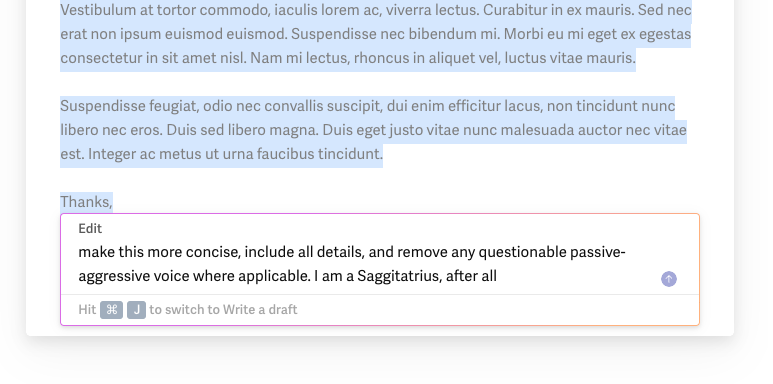Click the paragraph starting 'Vestibulum at tortor'

point(376,35)
